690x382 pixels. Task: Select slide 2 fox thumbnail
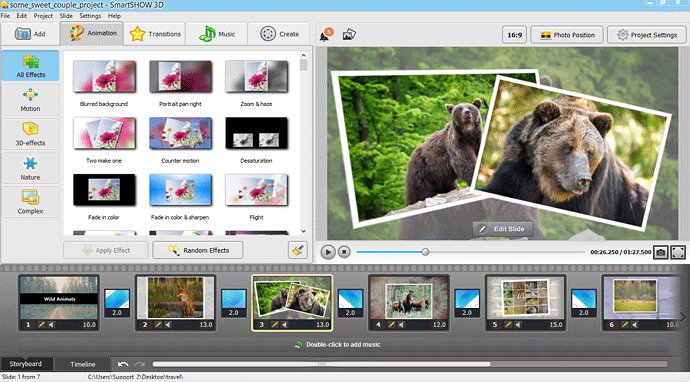[176, 303]
